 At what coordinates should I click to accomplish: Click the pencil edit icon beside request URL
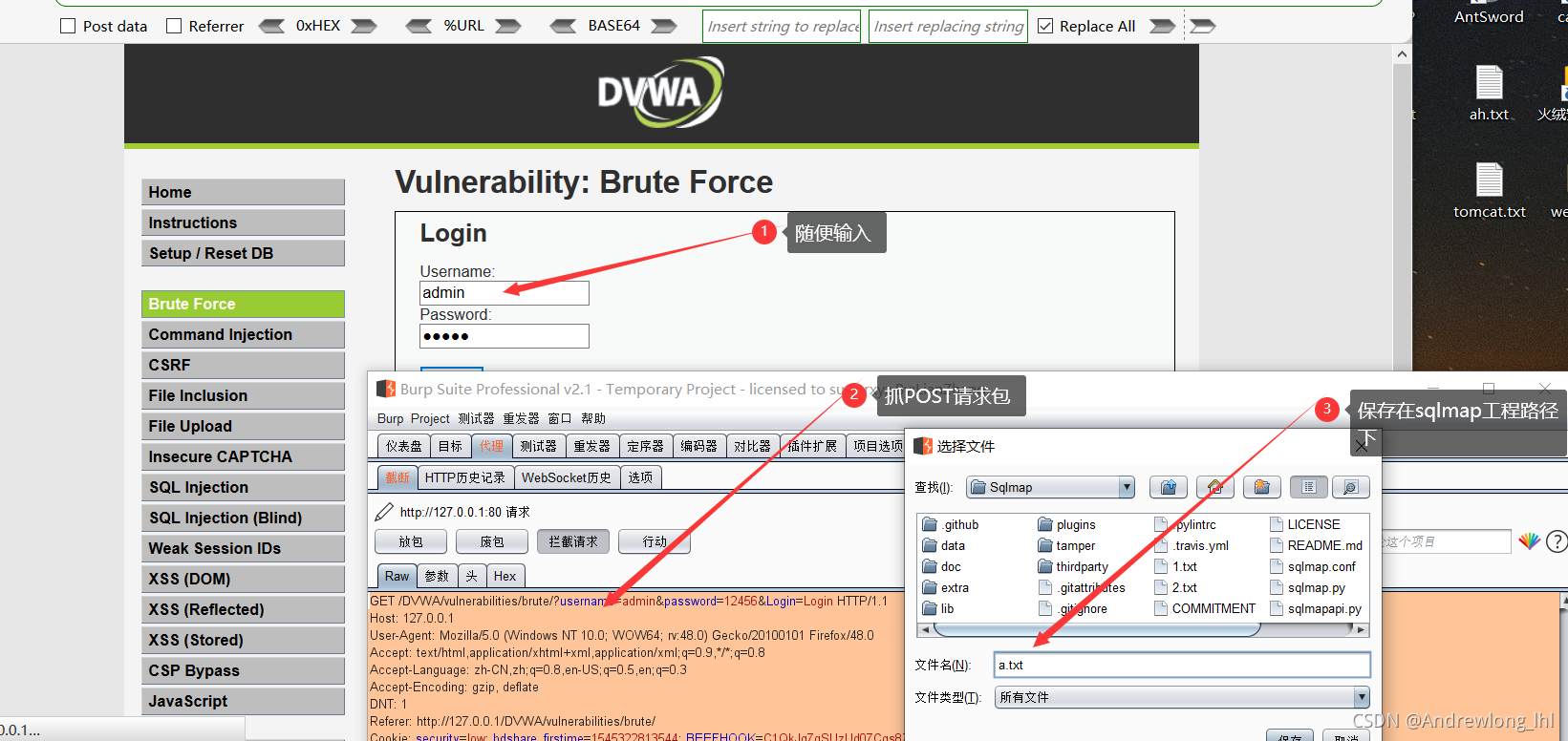(x=384, y=512)
